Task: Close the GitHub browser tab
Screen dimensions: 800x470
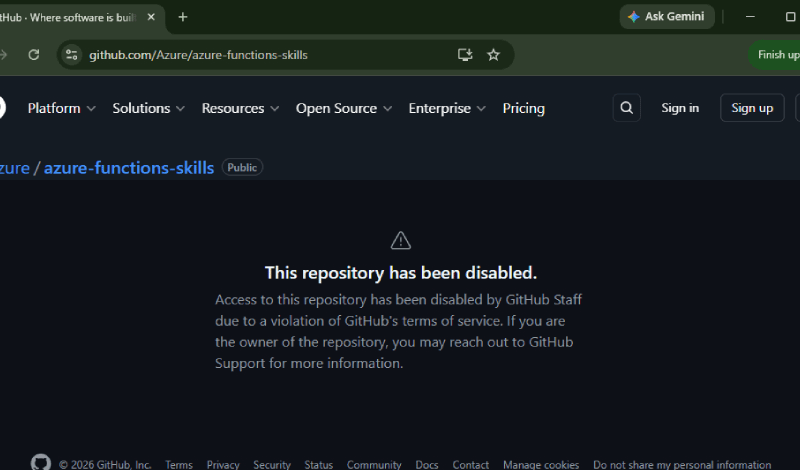Action: click(151, 17)
